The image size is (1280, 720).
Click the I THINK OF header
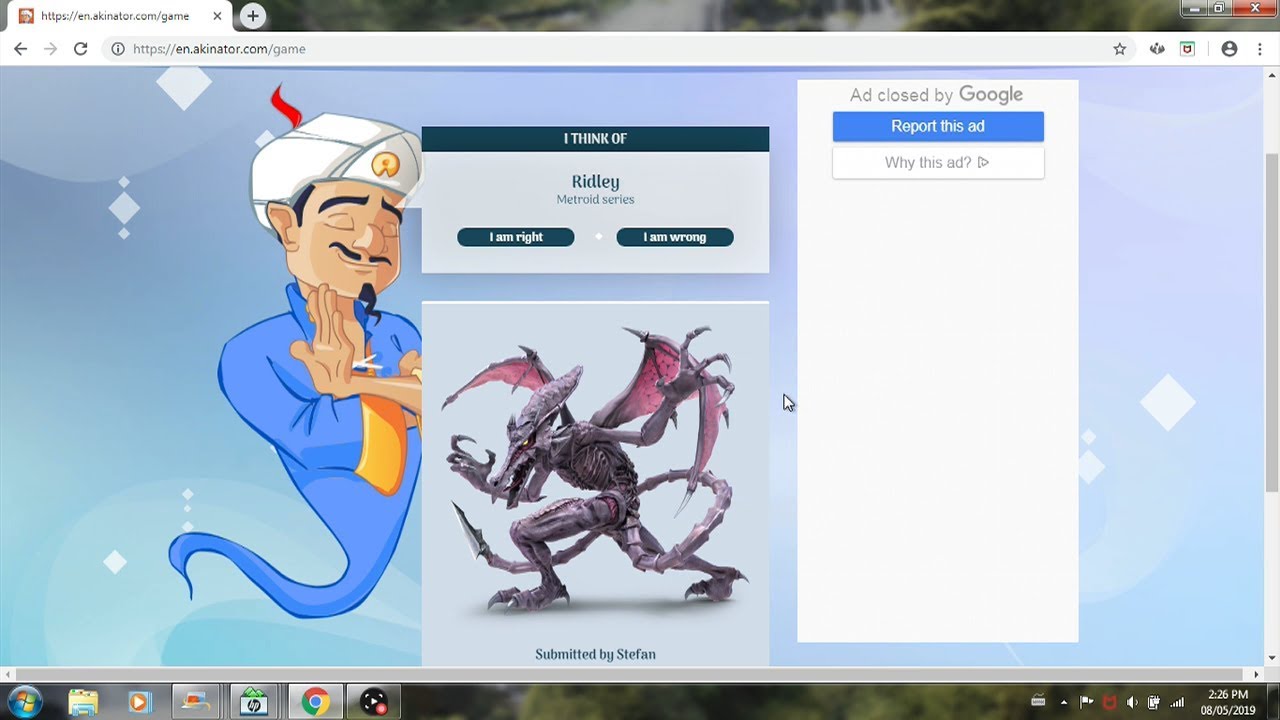pyautogui.click(x=596, y=139)
